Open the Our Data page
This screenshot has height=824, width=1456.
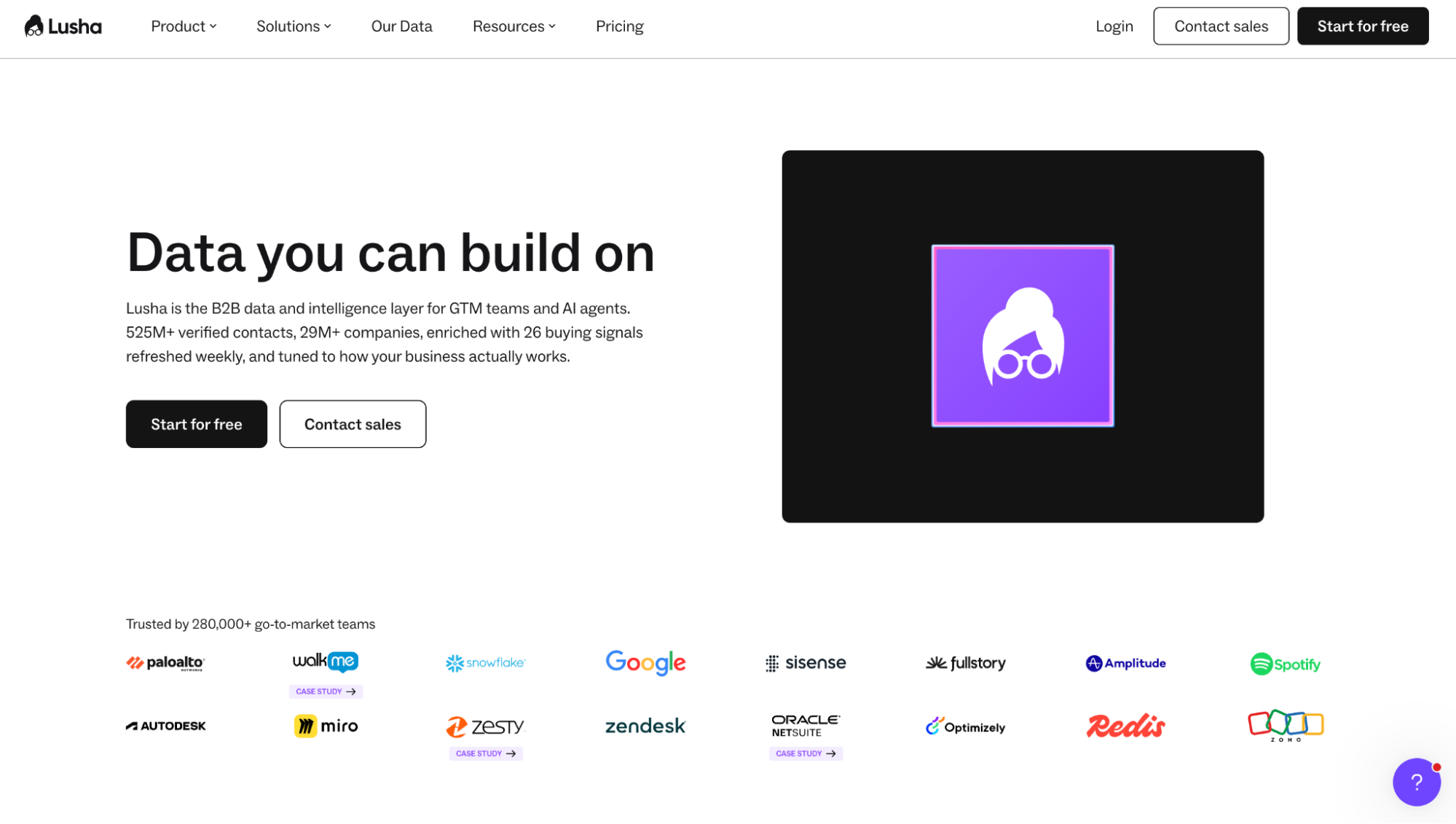tap(401, 26)
